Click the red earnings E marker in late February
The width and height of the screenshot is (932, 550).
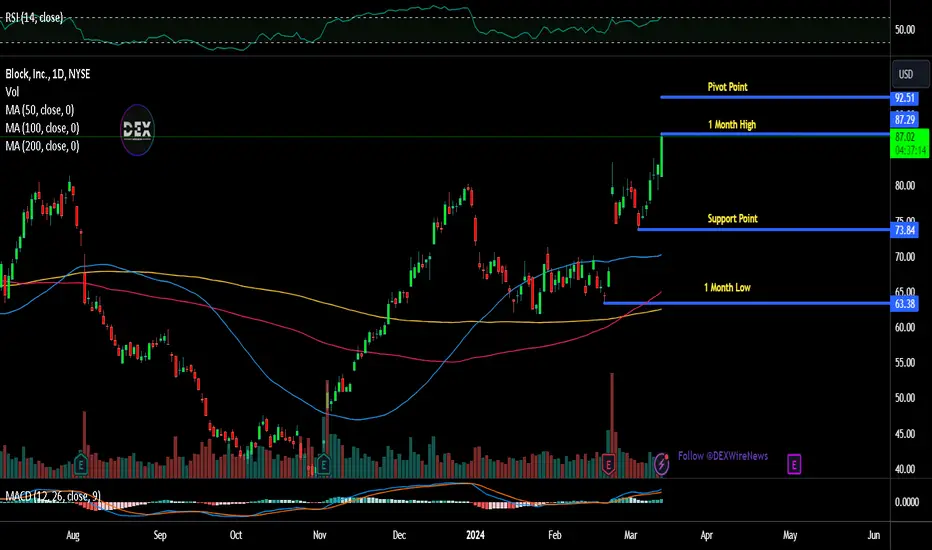click(x=608, y=464)
